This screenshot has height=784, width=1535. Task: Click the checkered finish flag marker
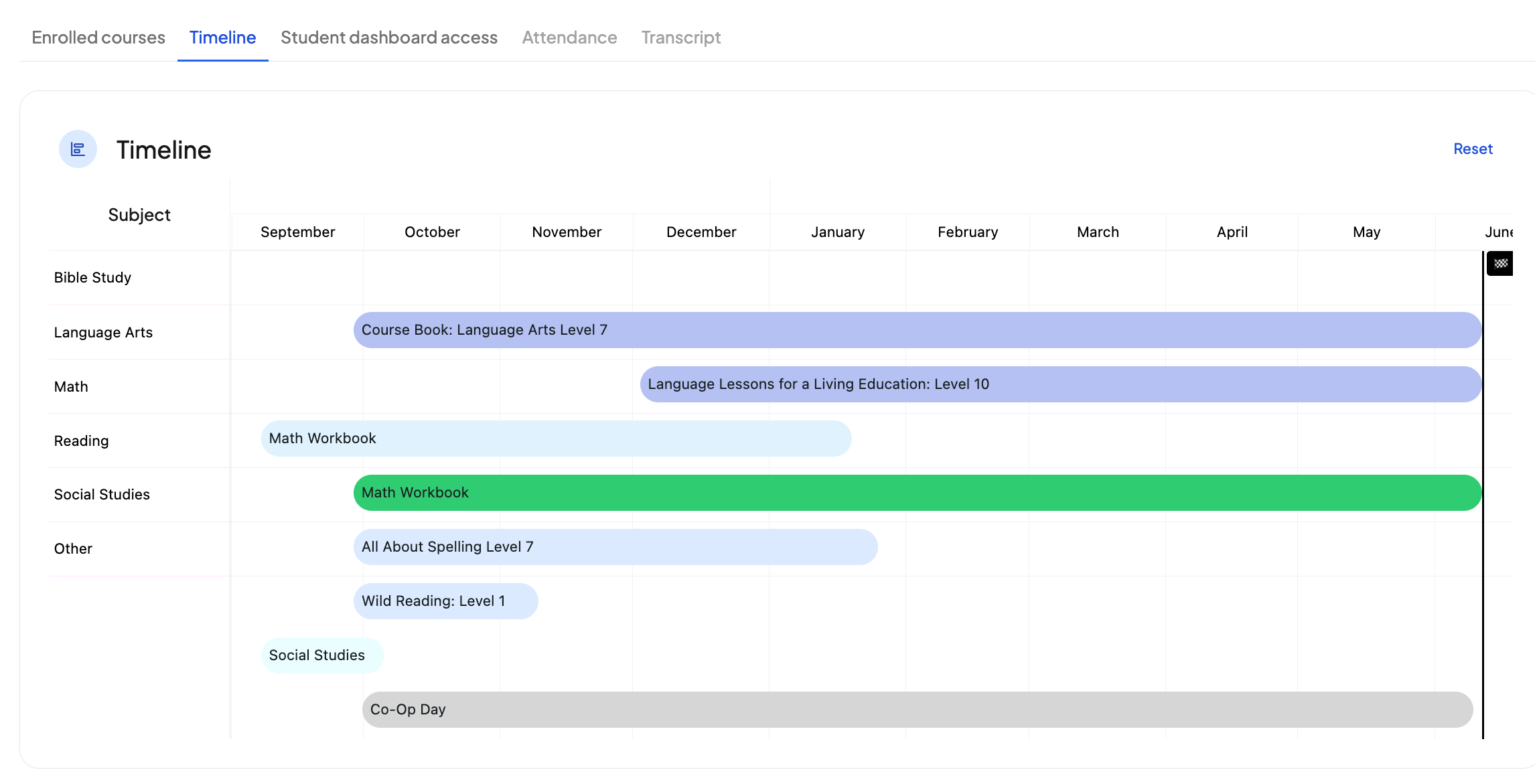coord(1500,263)
